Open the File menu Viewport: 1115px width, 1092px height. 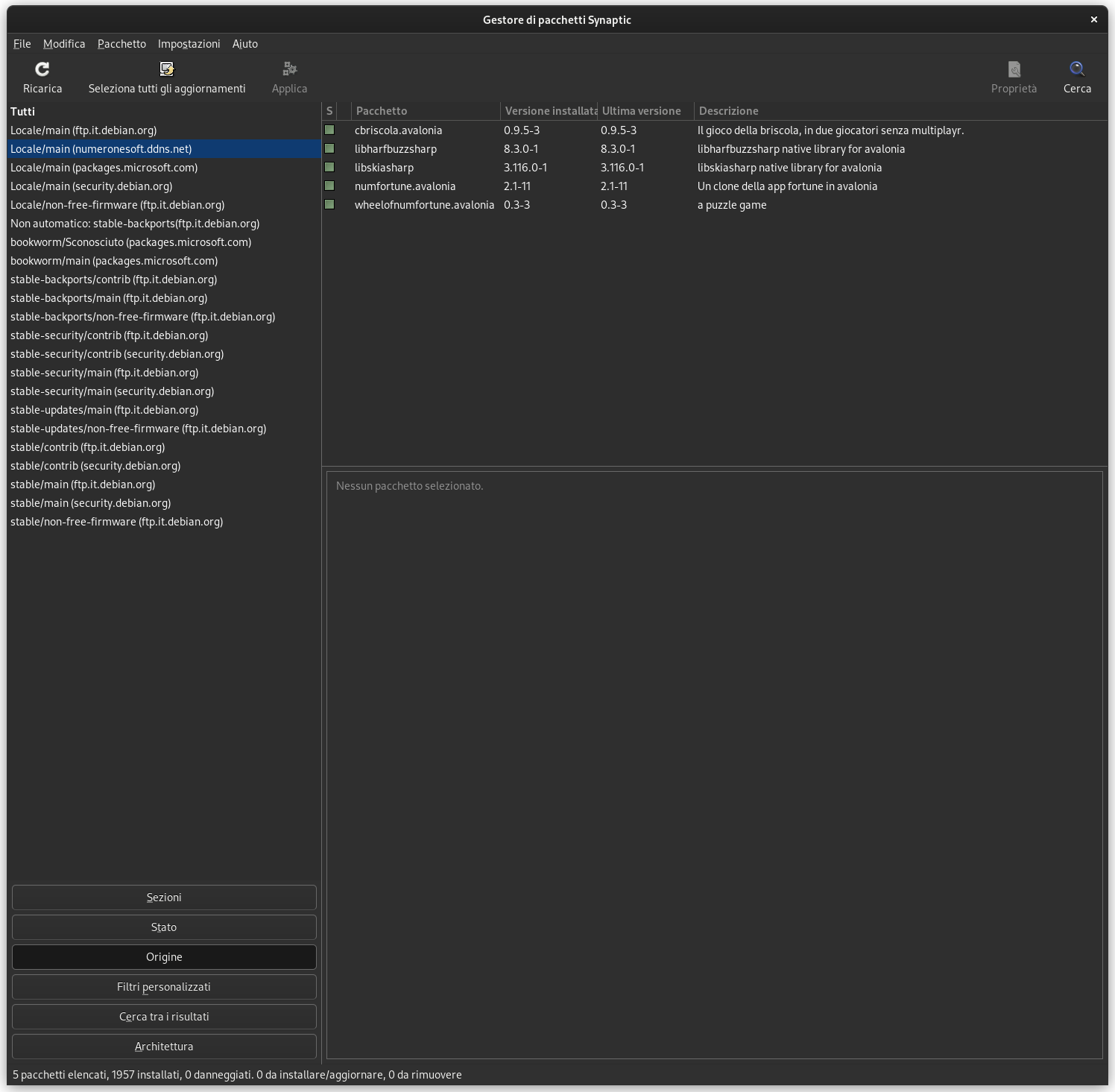coord(22,44)
